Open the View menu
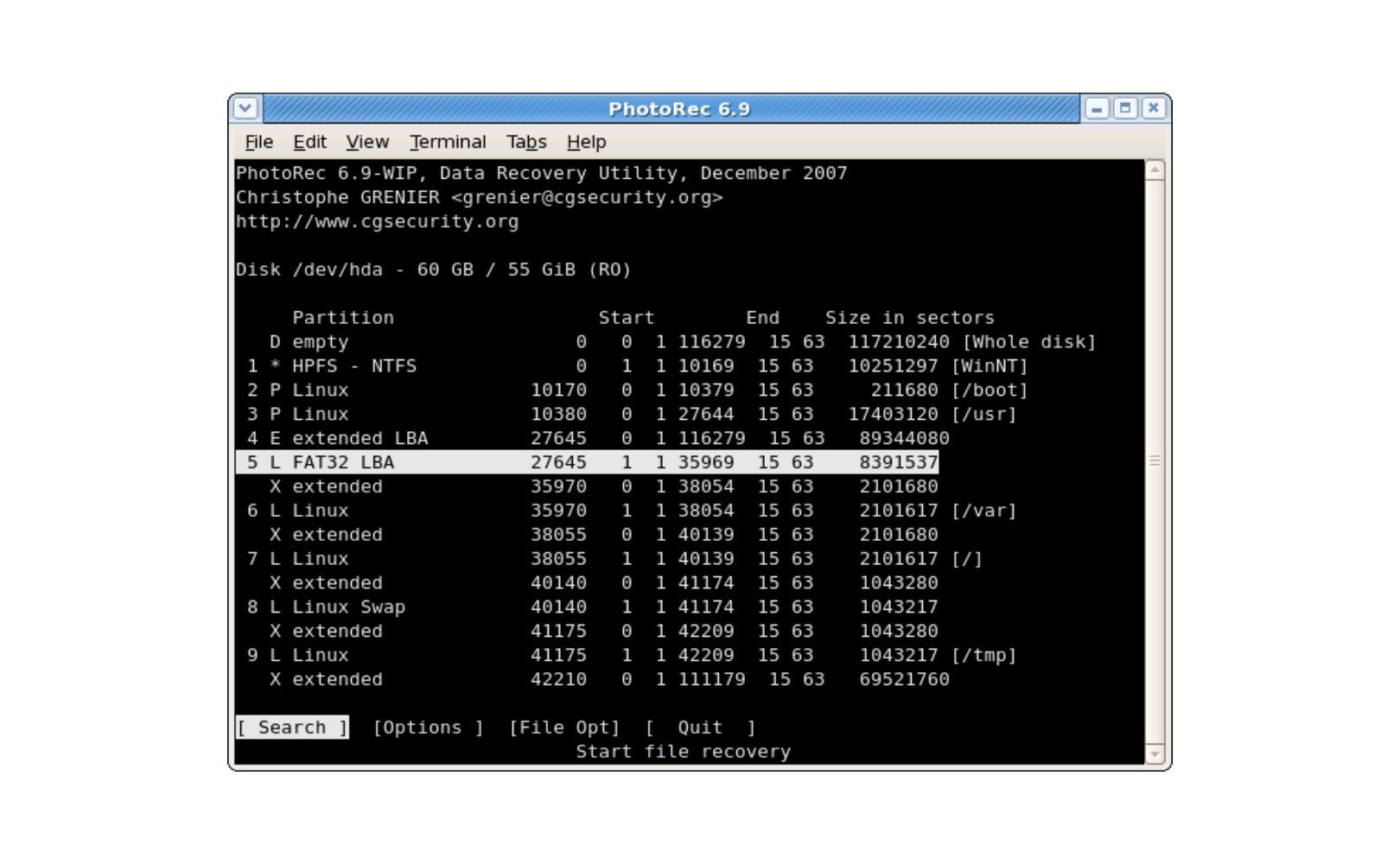 pyautogui.click(x=367, y=142)
